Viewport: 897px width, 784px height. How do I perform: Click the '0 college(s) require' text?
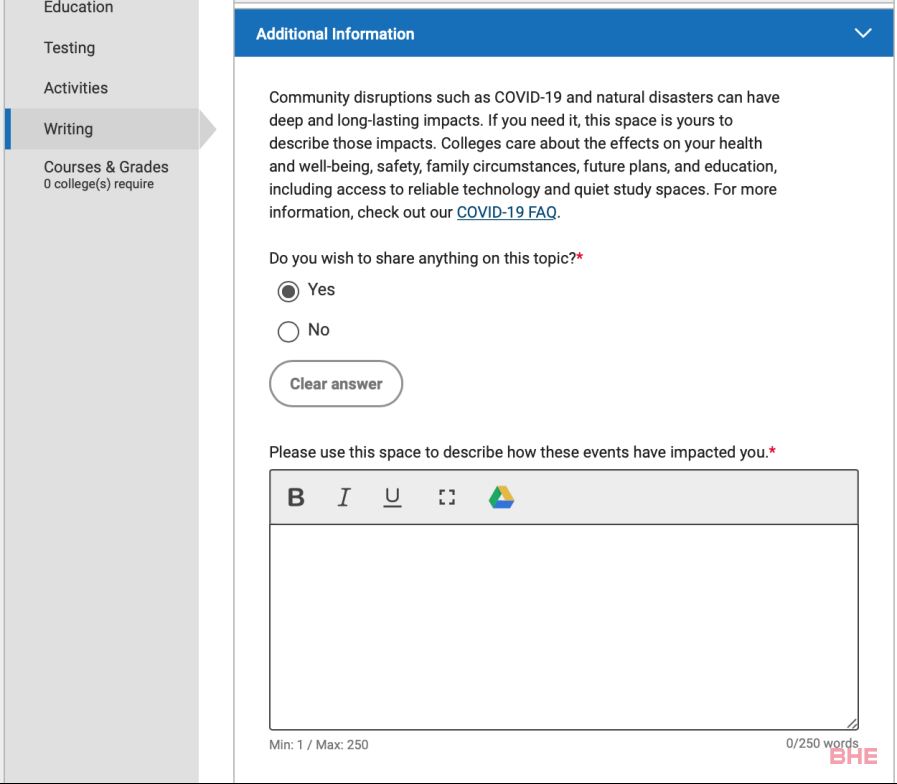coord(98,184)
